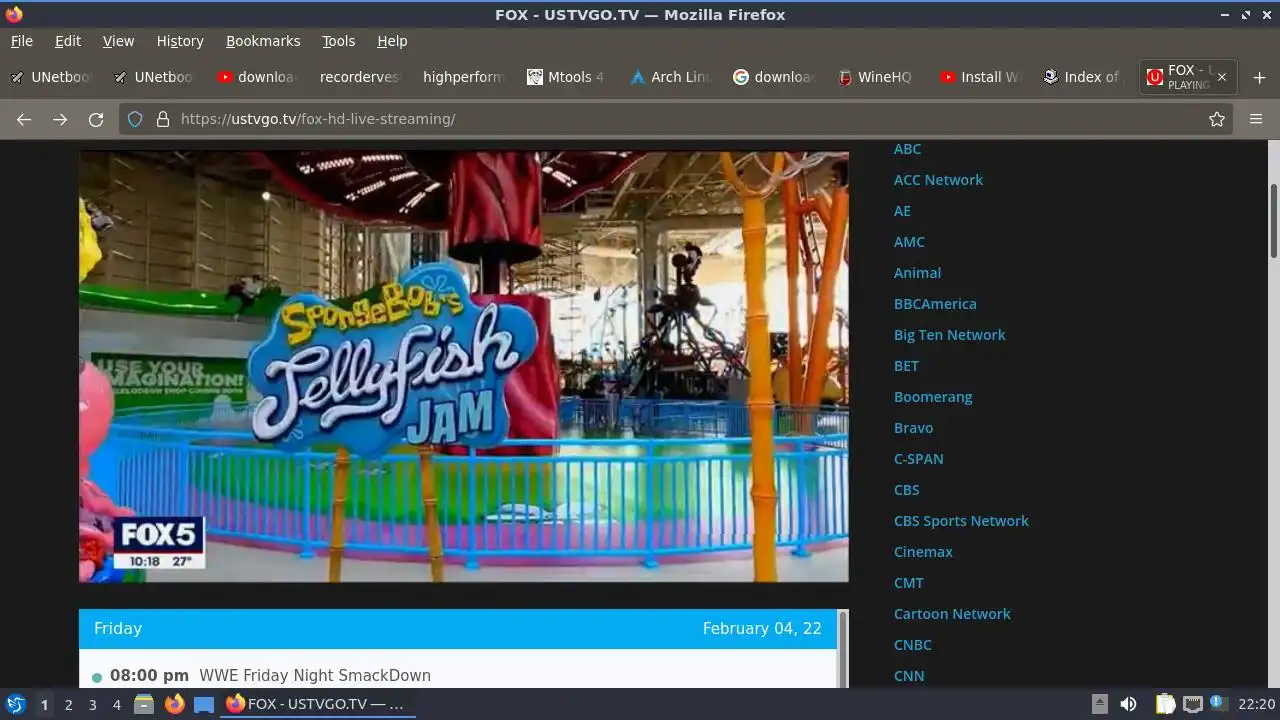Switch to the Arch Linux tab

tap(669, 77)
